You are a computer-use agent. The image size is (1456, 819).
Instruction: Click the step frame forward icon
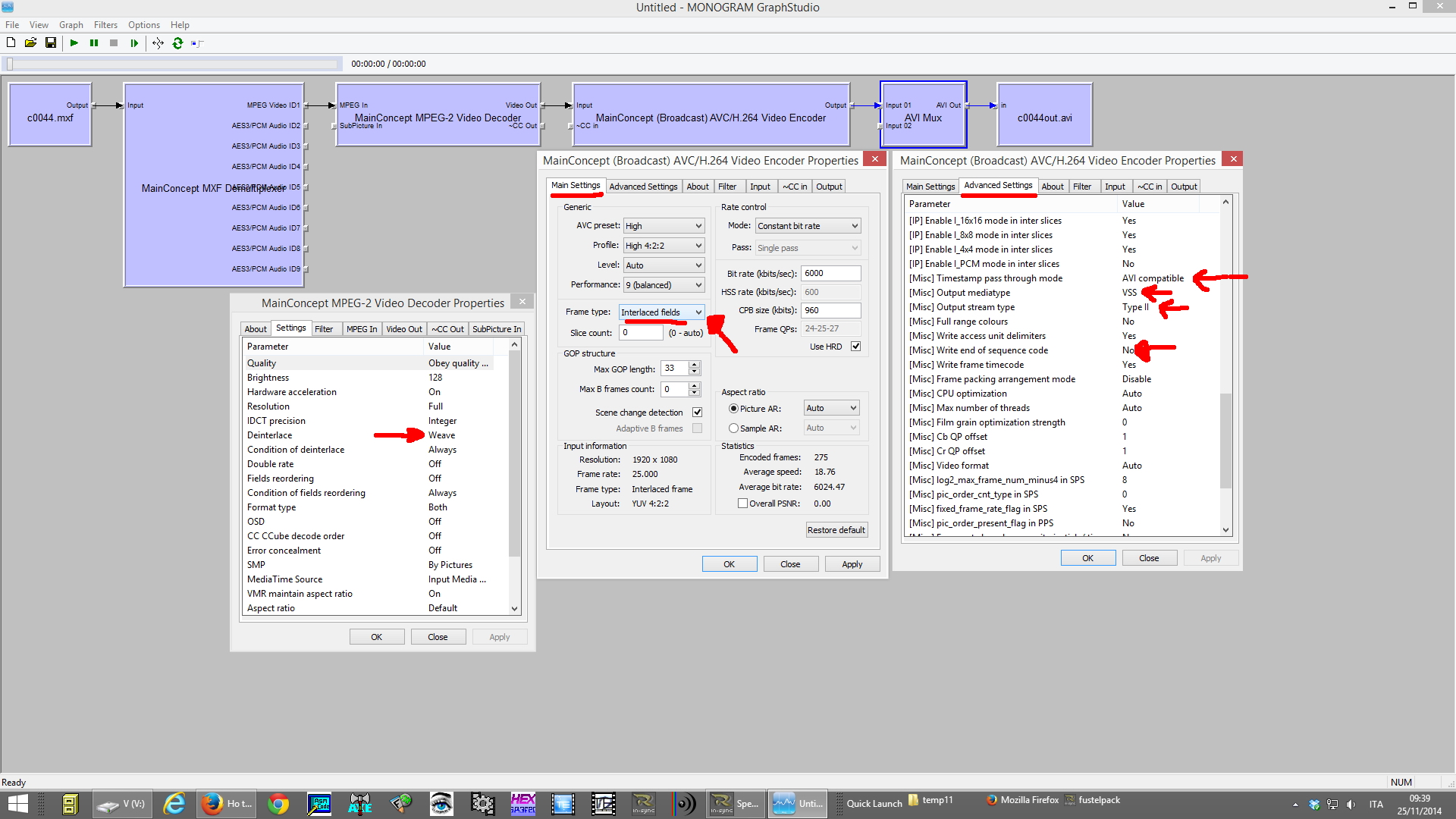134,43
